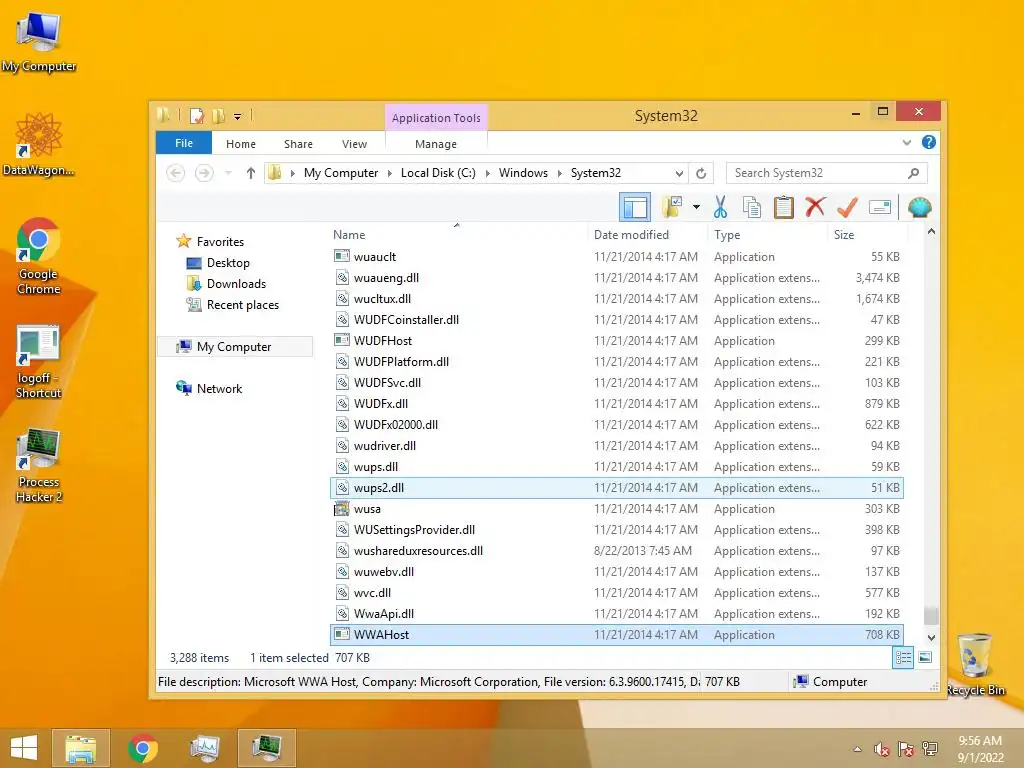
Task: Select the WUSettingsProvider.dll file
Action: pyautogui.click(x=617, y=530)
